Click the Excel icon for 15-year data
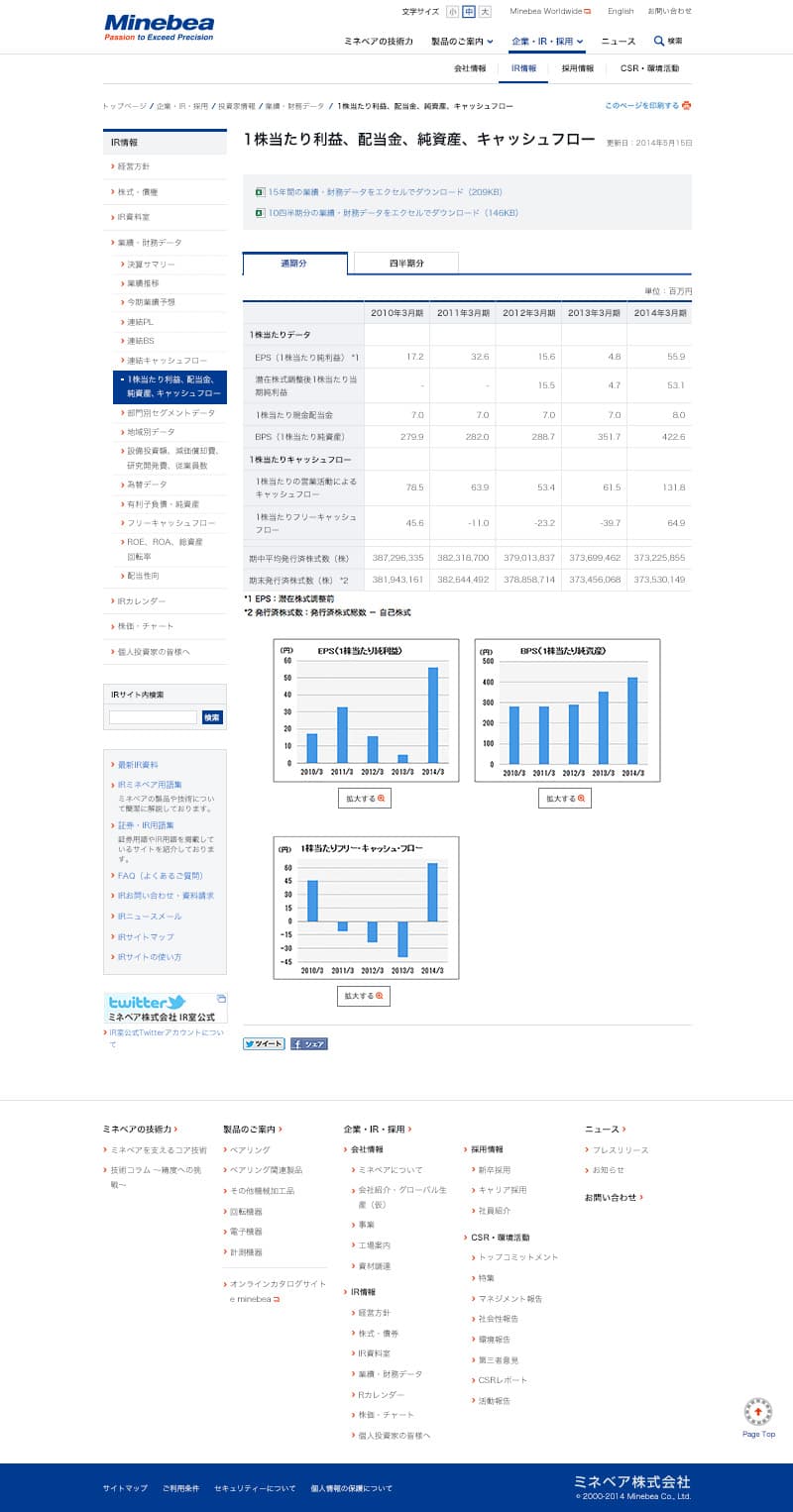793x1512 pixels. click(x=260, y=191)
